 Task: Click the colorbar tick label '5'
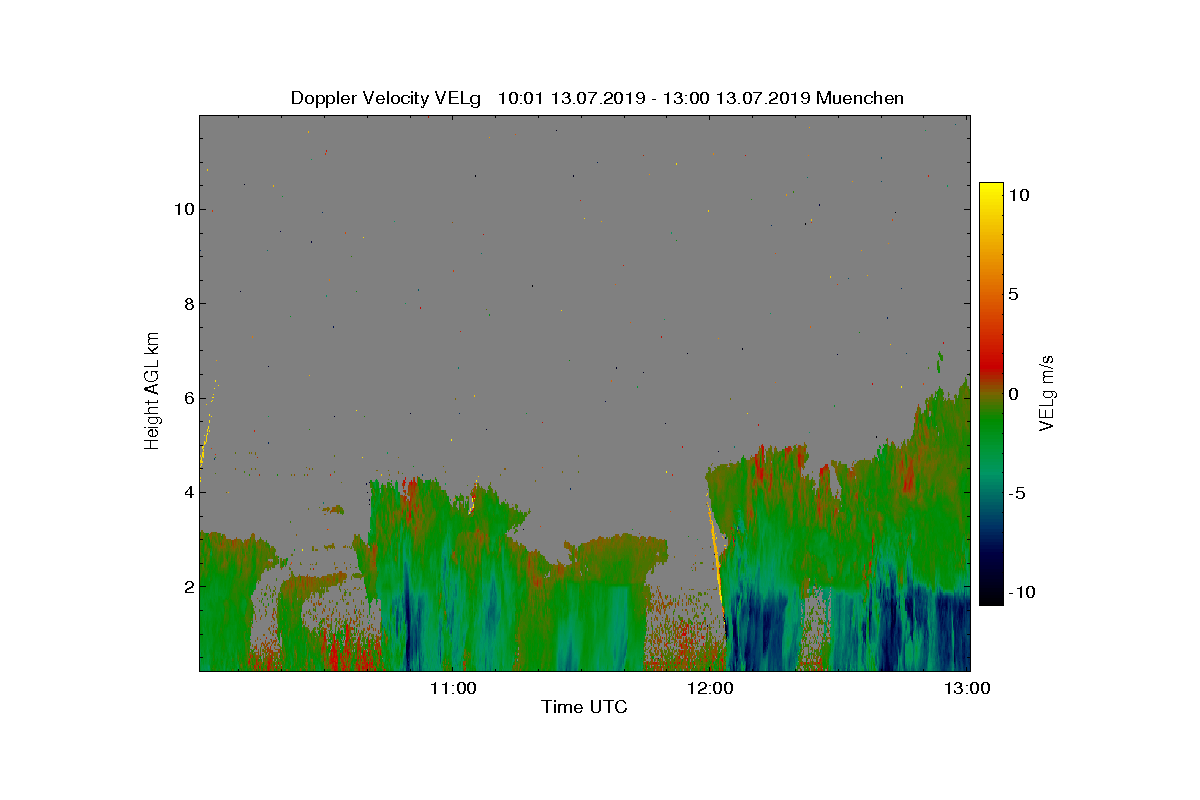[x=1013, y=295]
